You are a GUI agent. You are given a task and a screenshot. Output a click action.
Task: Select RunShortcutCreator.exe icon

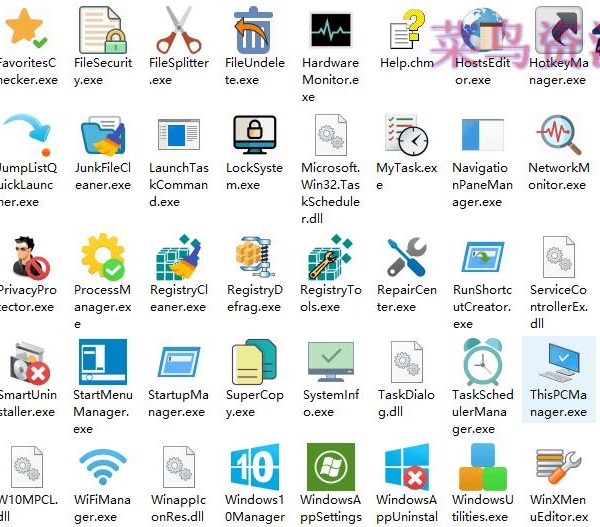[482, 257]
